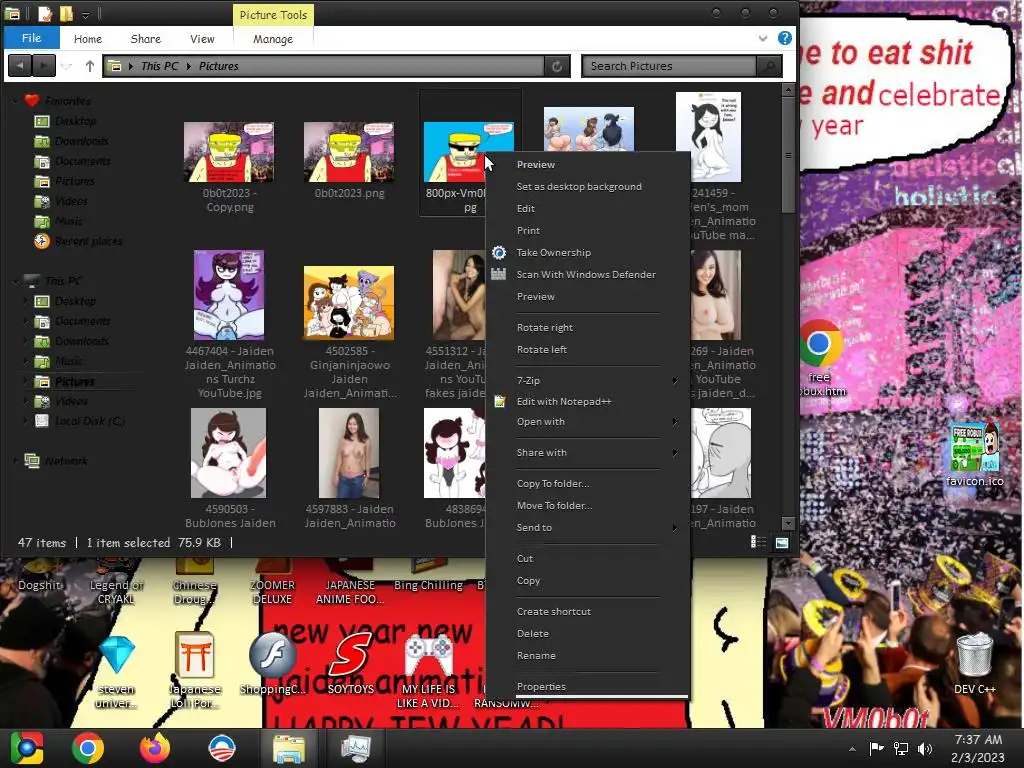
Task: Click the Windows Defender icon in context menu
Action: pos(499,274)
